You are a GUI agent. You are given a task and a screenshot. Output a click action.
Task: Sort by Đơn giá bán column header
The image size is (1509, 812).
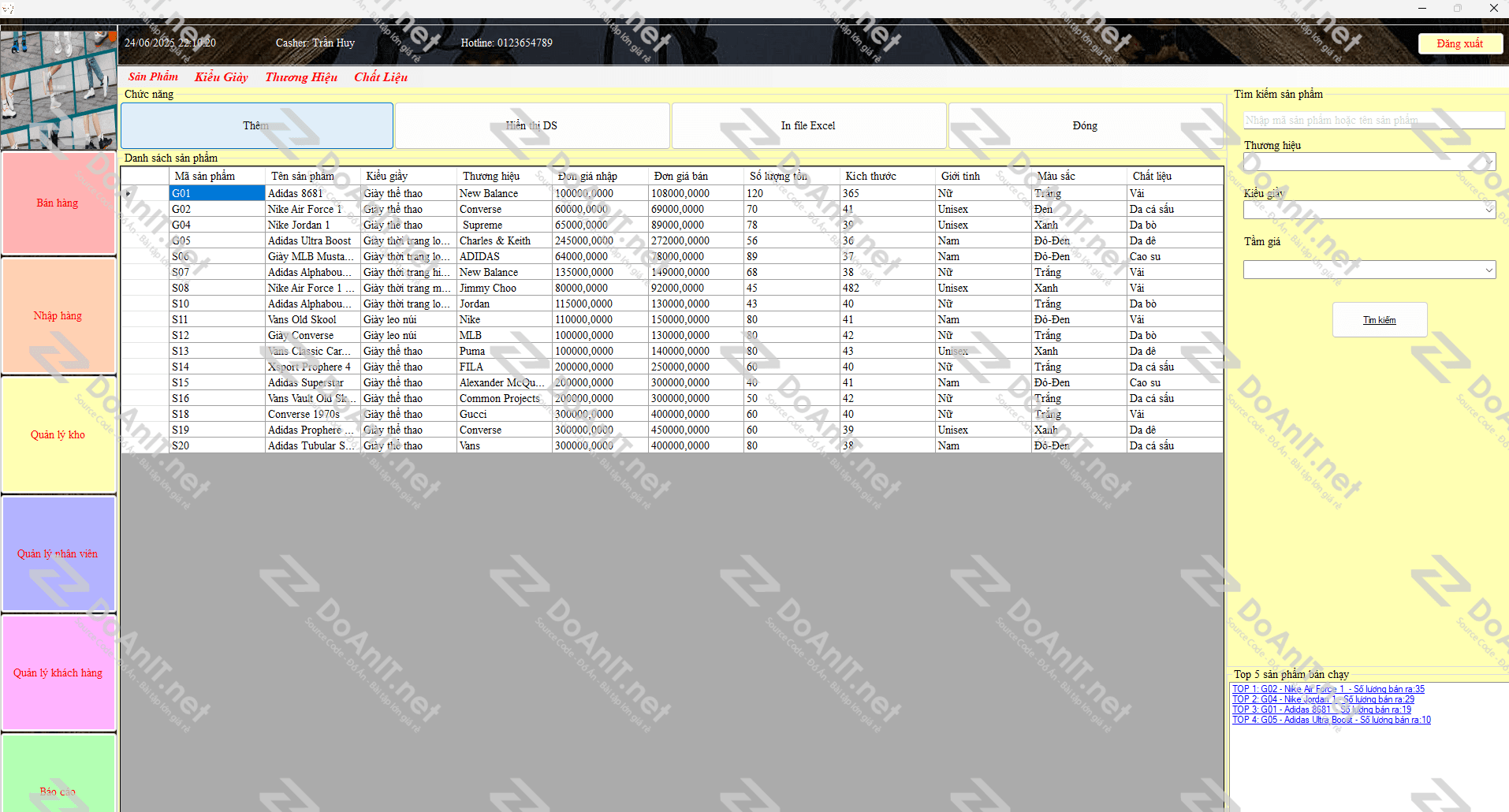696,176
